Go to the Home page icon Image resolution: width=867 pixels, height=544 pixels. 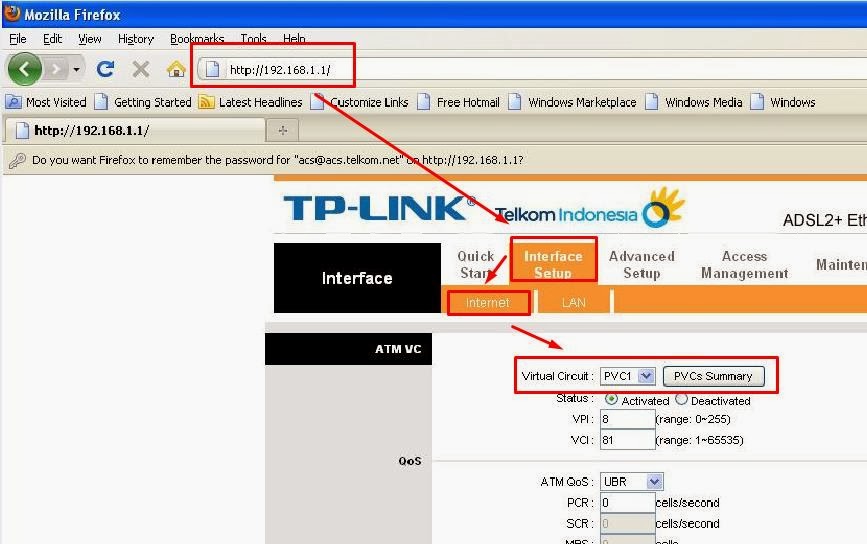176,69
